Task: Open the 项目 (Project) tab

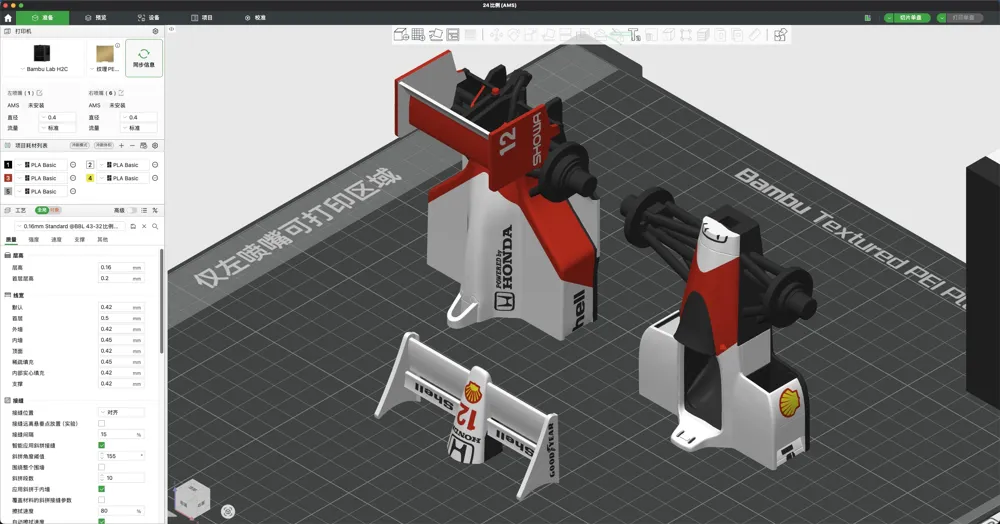Action: [x=202, y=18]
